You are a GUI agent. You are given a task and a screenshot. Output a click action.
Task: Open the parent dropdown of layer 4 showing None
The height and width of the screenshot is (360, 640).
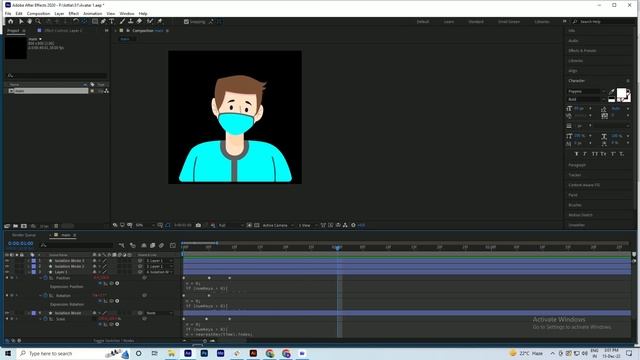[x=159, y=313]
